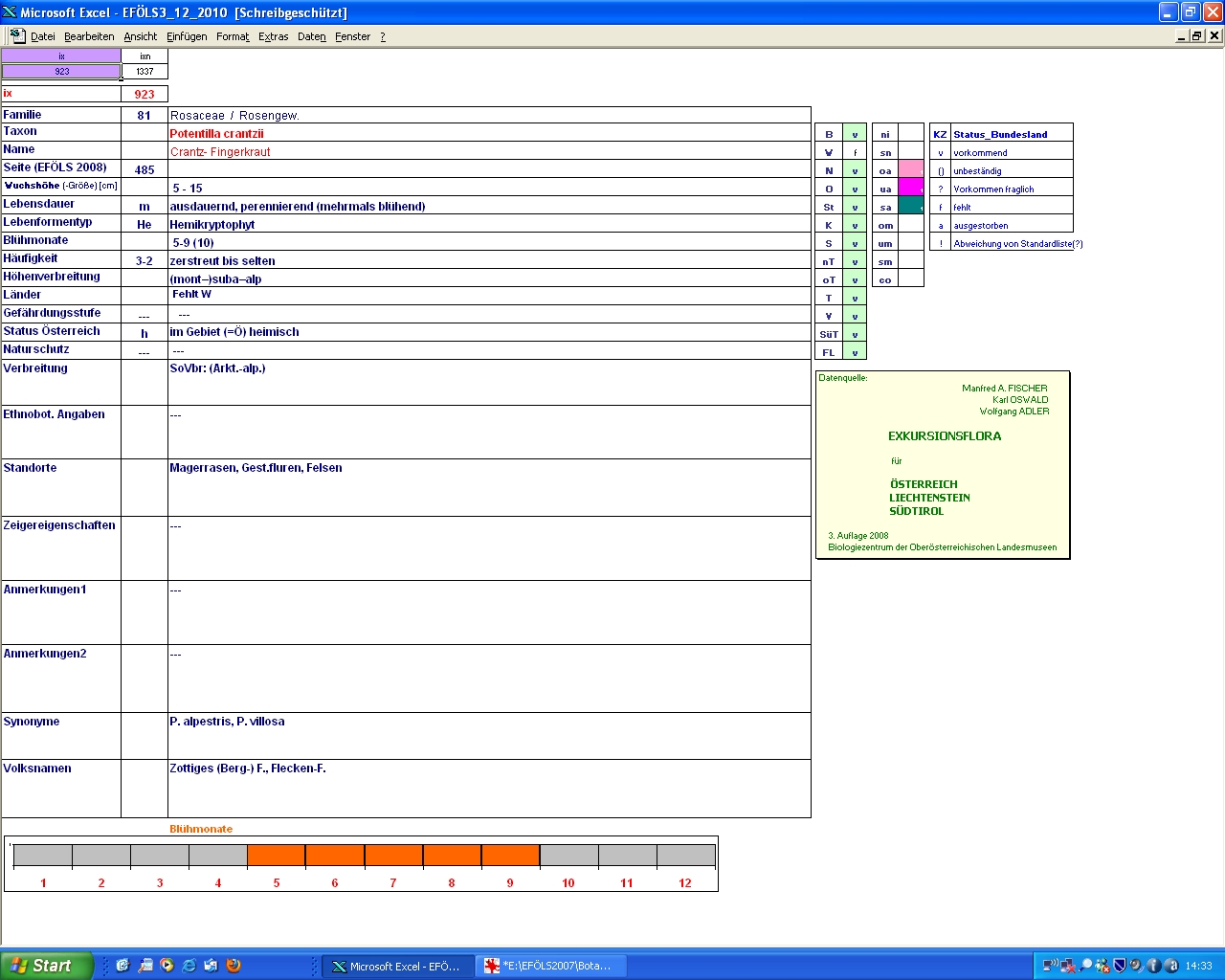This screenshot has height=980, width=1225.
Task: Click the Windows Start button
Action: (x=47, y=966)
